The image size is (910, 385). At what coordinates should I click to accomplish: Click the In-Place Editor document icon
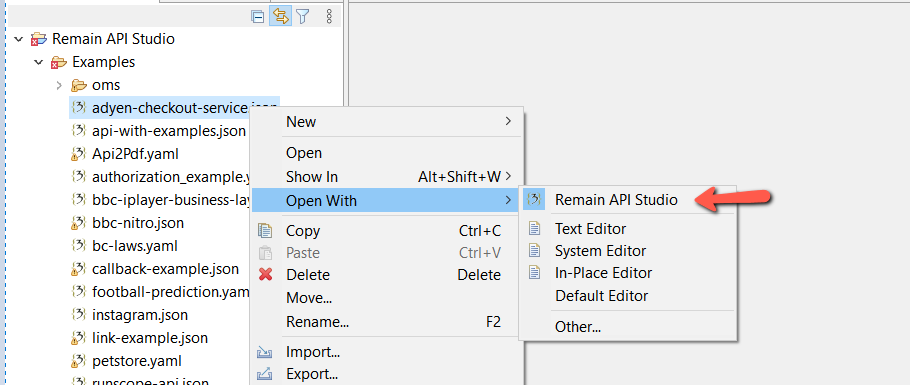coord(534,273)
